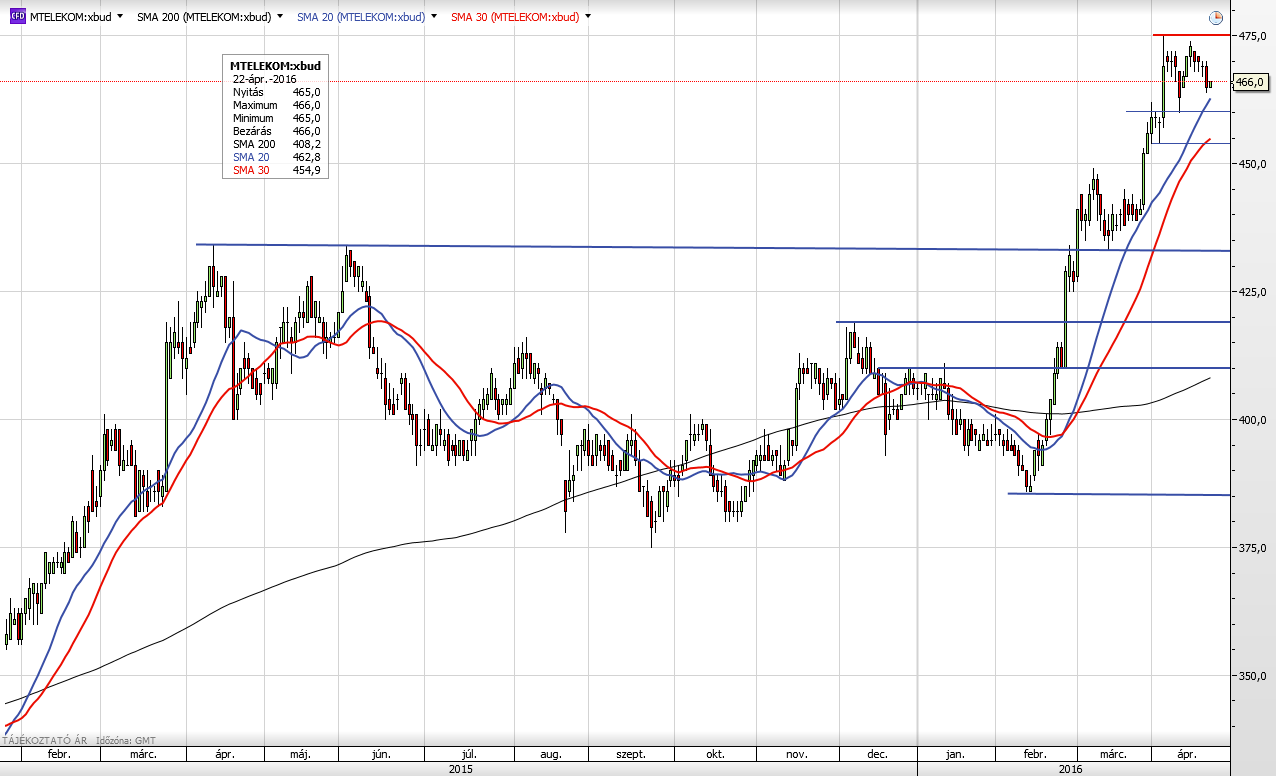Click the Minimum row in the data box
This screenshot has height=776, width=1276.
(276, 118)
